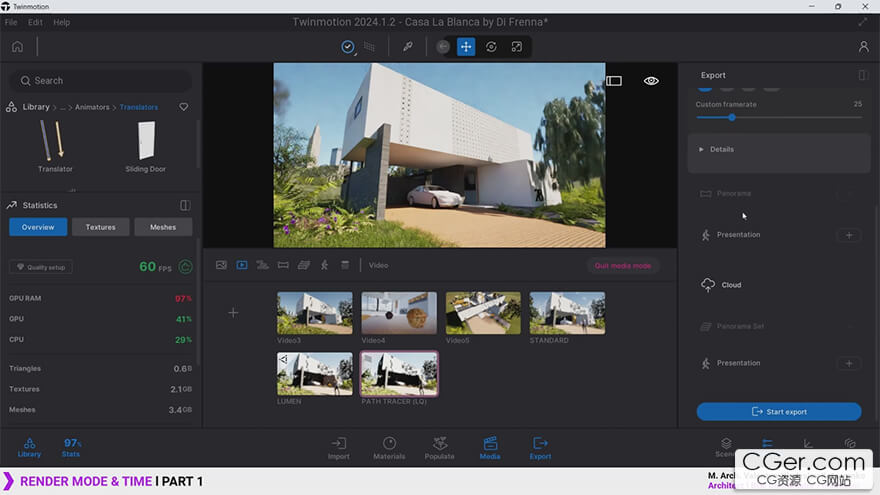The image size is (880, 495).
Task: Activate the Translate move gizmo tool
Action: (x=466, y=47)
